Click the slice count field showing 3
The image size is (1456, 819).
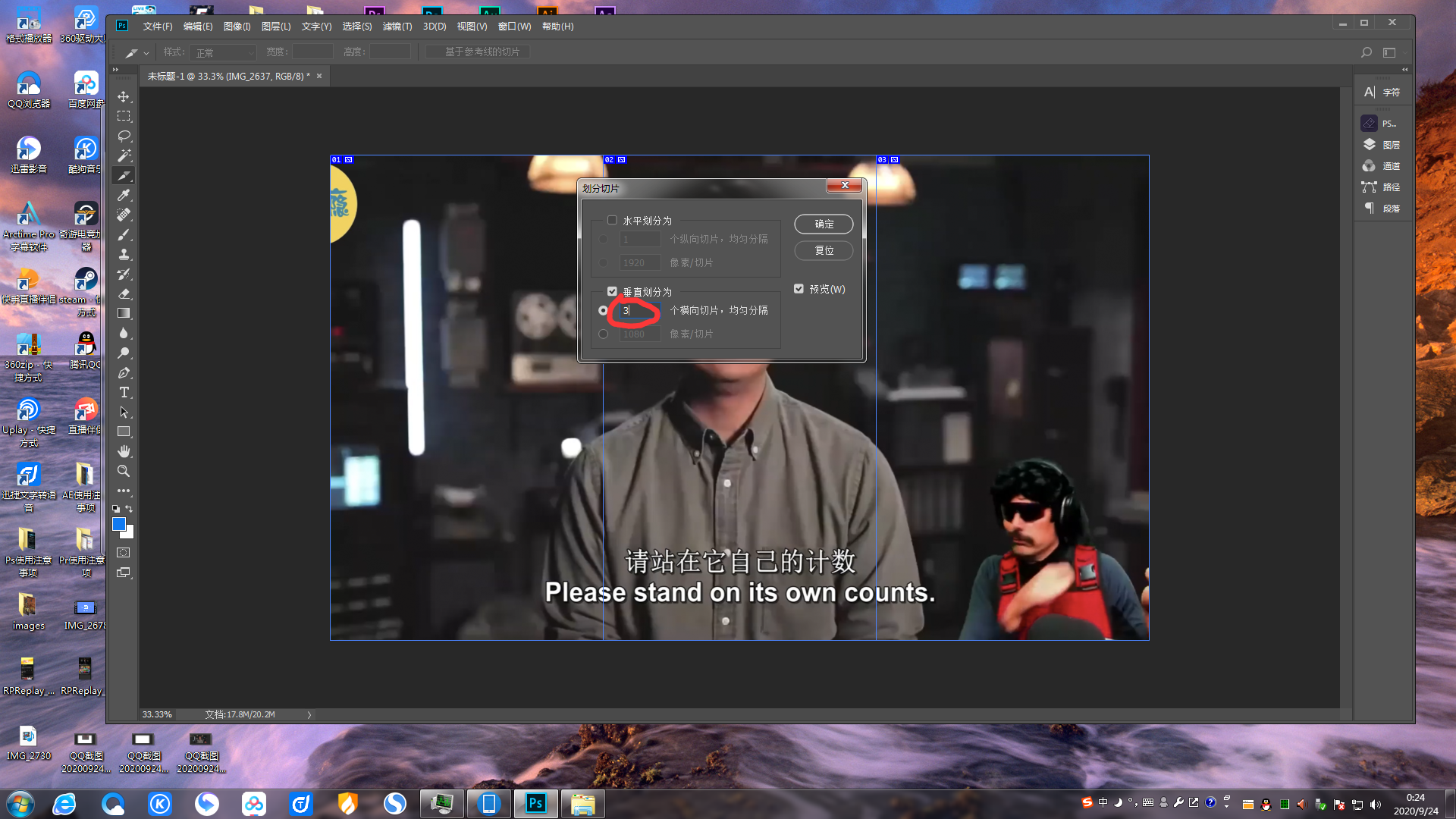[x=639, y=310]
